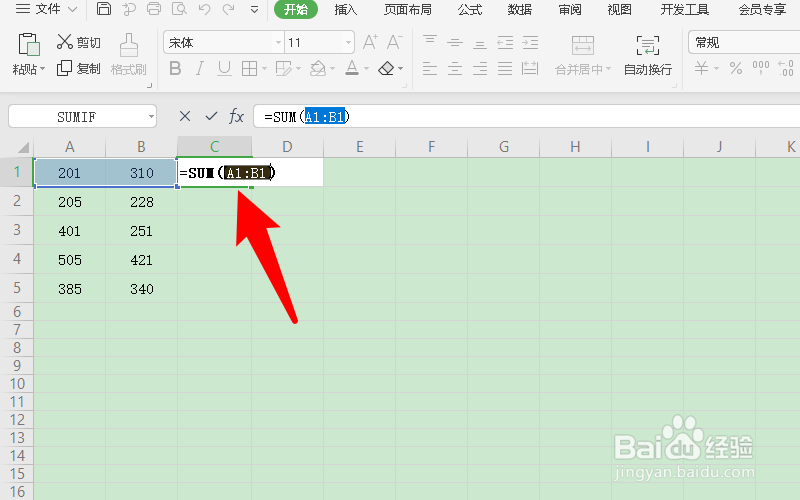Open the Clear eraser dropdown arrow
The image size is (800, 500).
(401, 69)
